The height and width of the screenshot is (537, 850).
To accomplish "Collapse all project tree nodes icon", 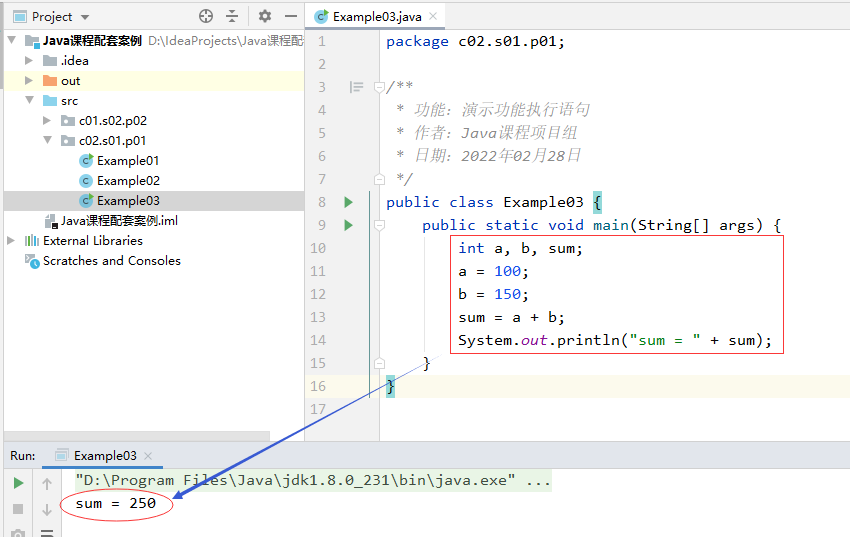I will [232, 16].
